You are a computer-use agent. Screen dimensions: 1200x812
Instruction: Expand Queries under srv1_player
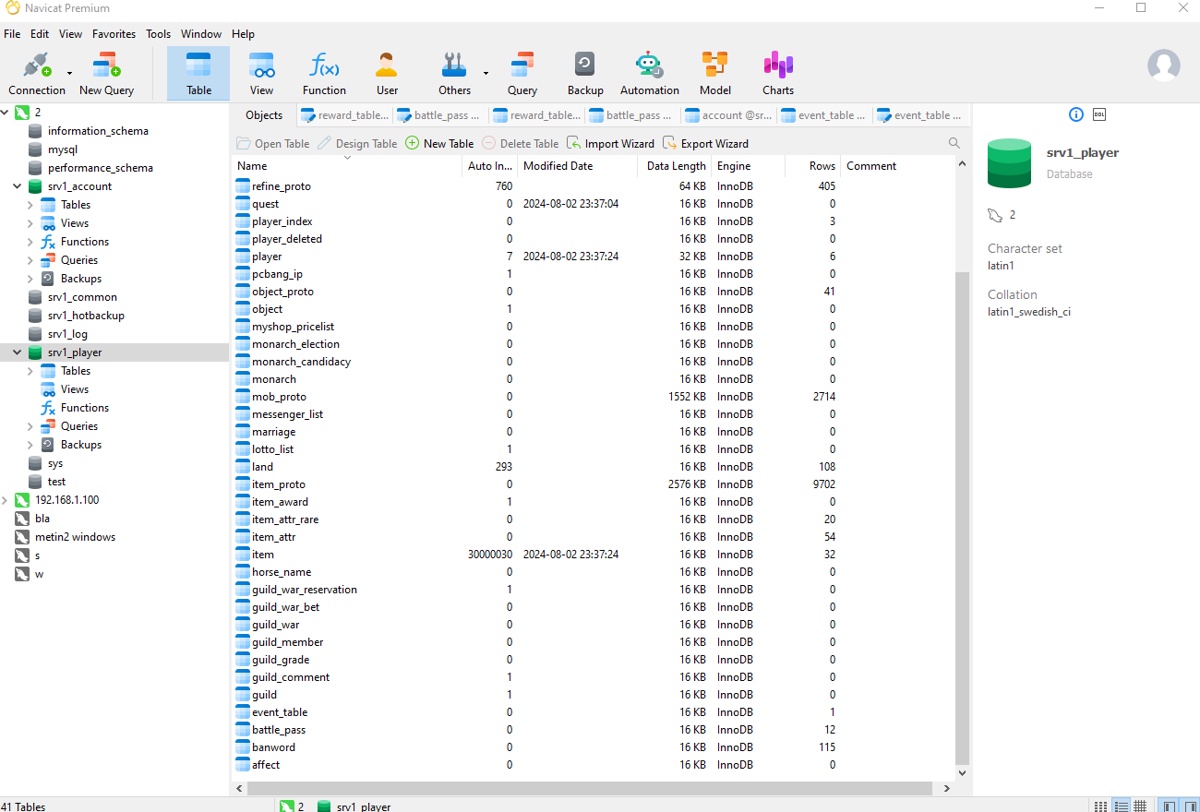30,426
